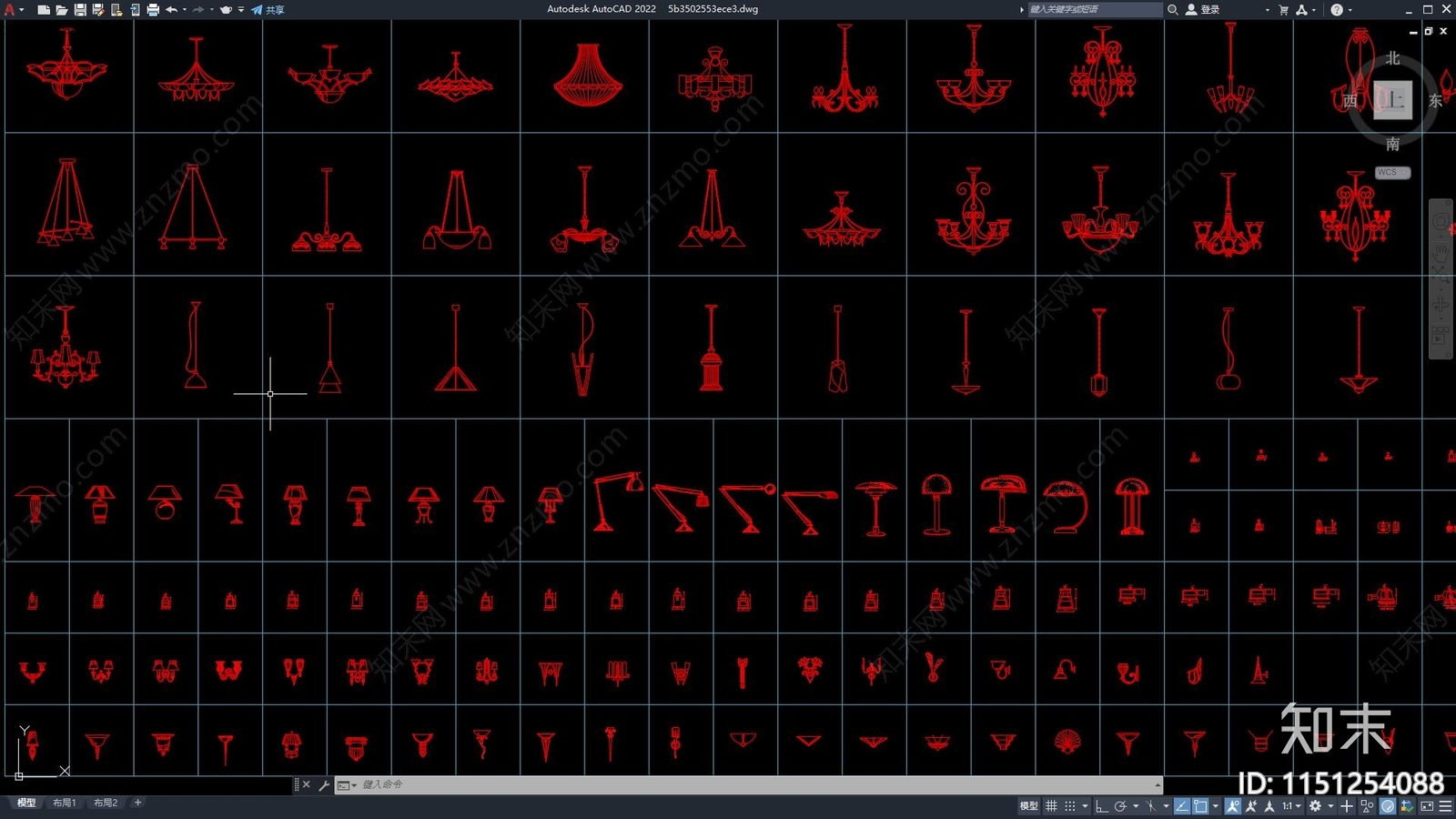1456x819 pixels.
Task: Click the Plot printer icon
Action: pyautogui.click(x=152, y=10)
